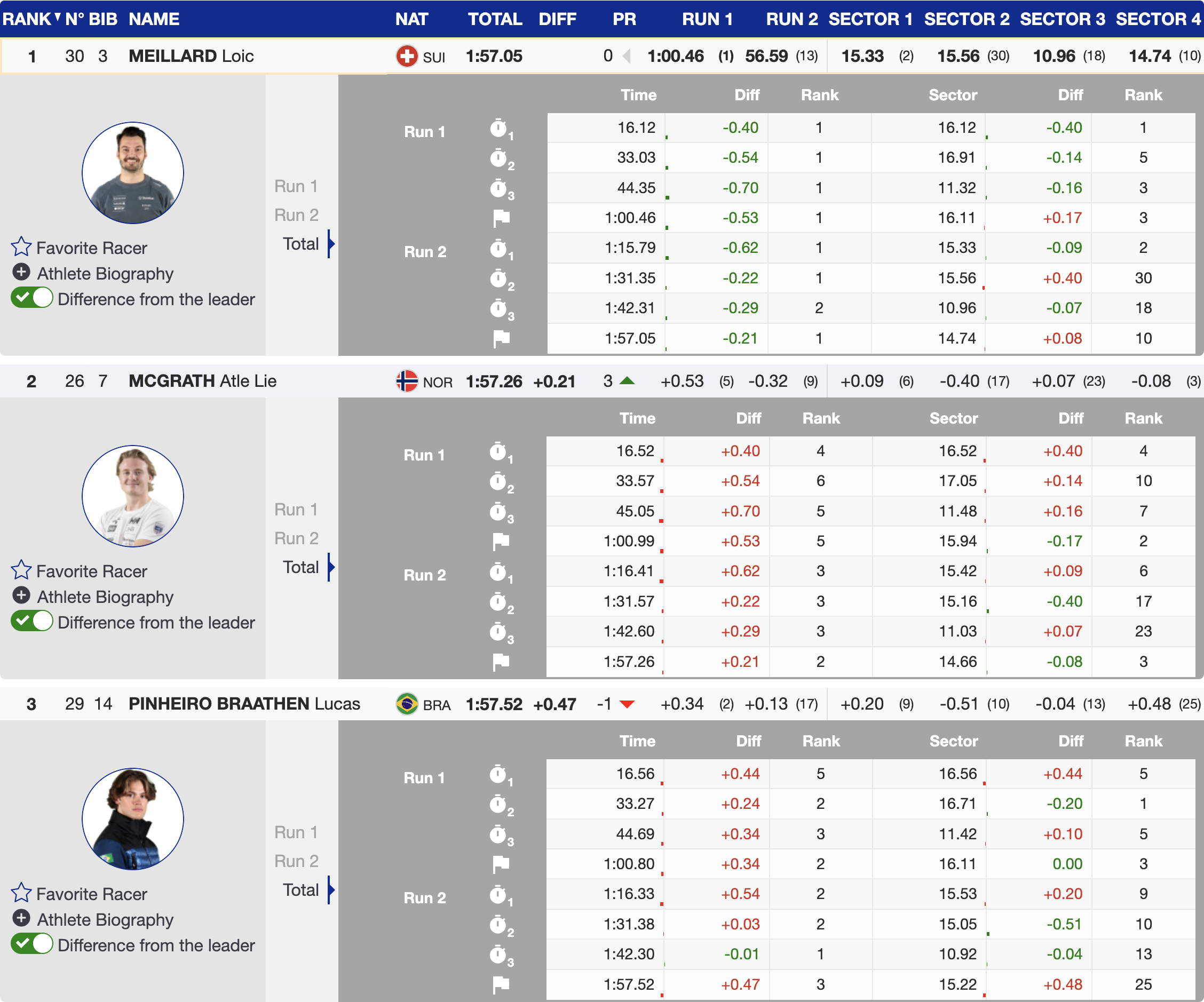
Task: Click the TOTAL column header
Action: [494, 19]
